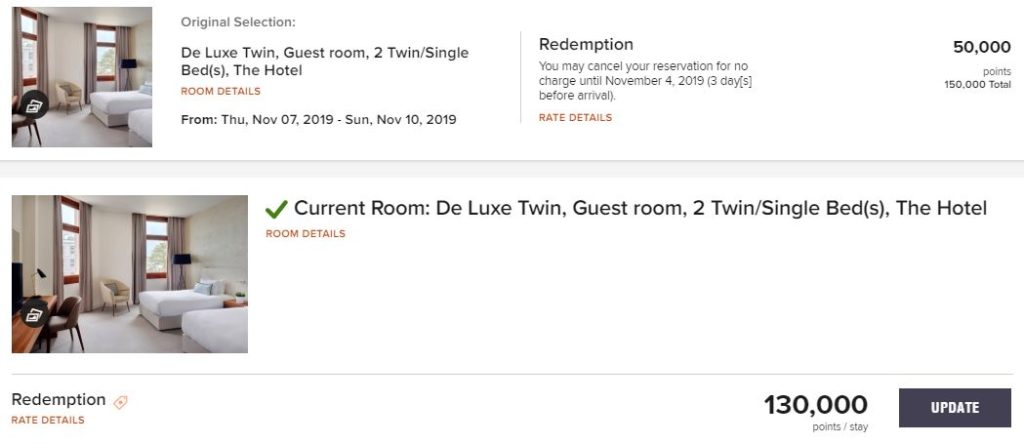
Task: Open Room Details under Original Selection
Action: point(221,91)
